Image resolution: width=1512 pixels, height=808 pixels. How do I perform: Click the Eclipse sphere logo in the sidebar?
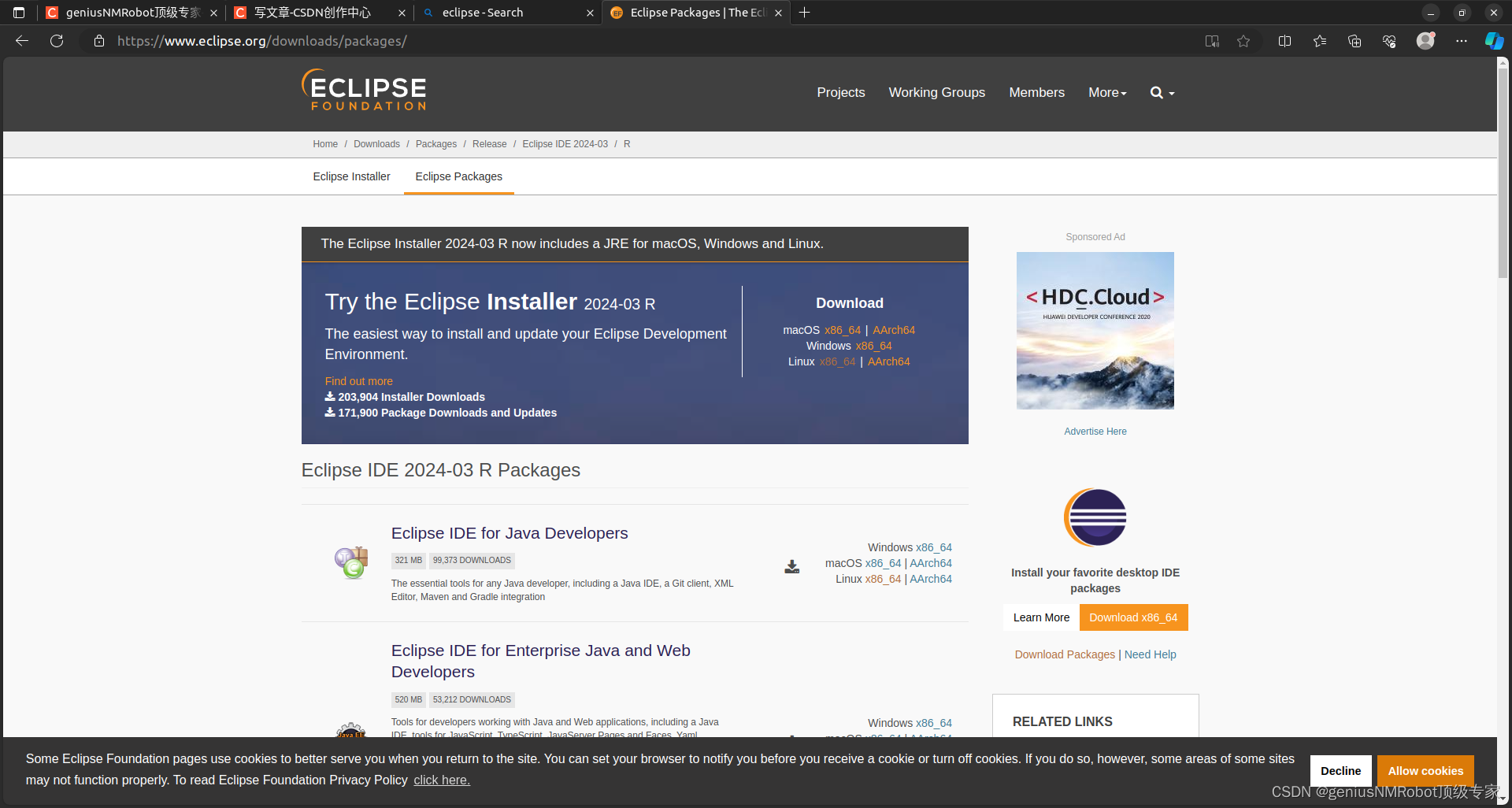point(1095,517)
